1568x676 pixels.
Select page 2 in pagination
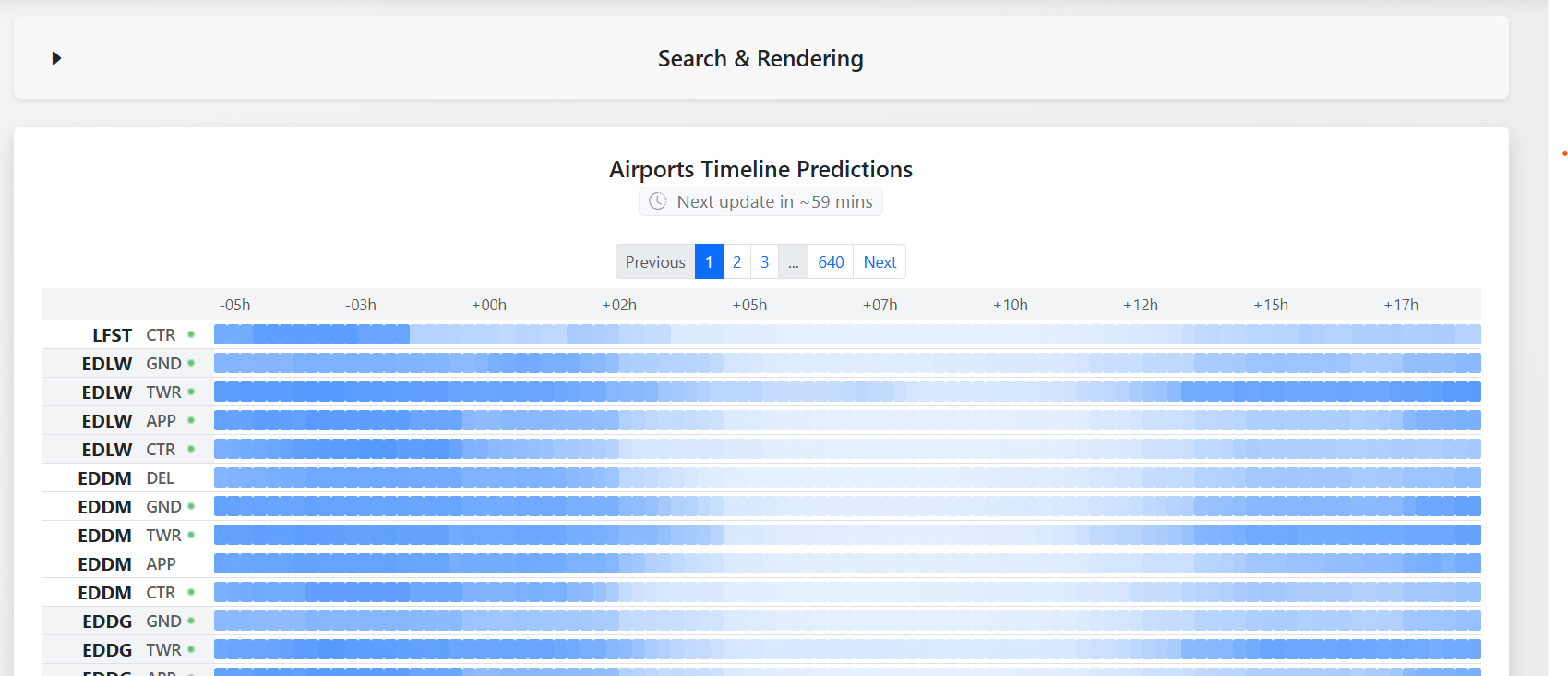point(736,262)
